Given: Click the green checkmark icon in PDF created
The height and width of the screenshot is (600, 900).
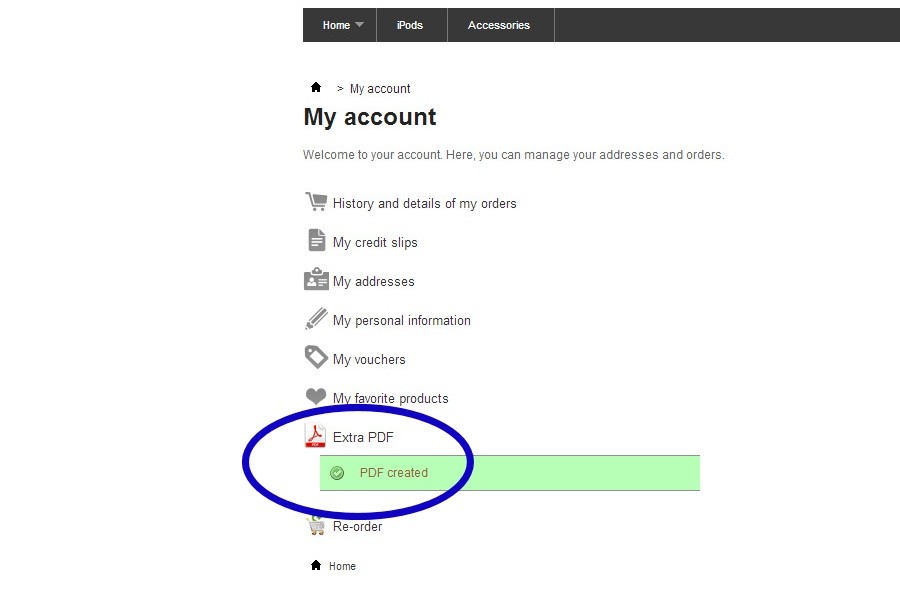Looking at the screenshot, I should 338,473.
